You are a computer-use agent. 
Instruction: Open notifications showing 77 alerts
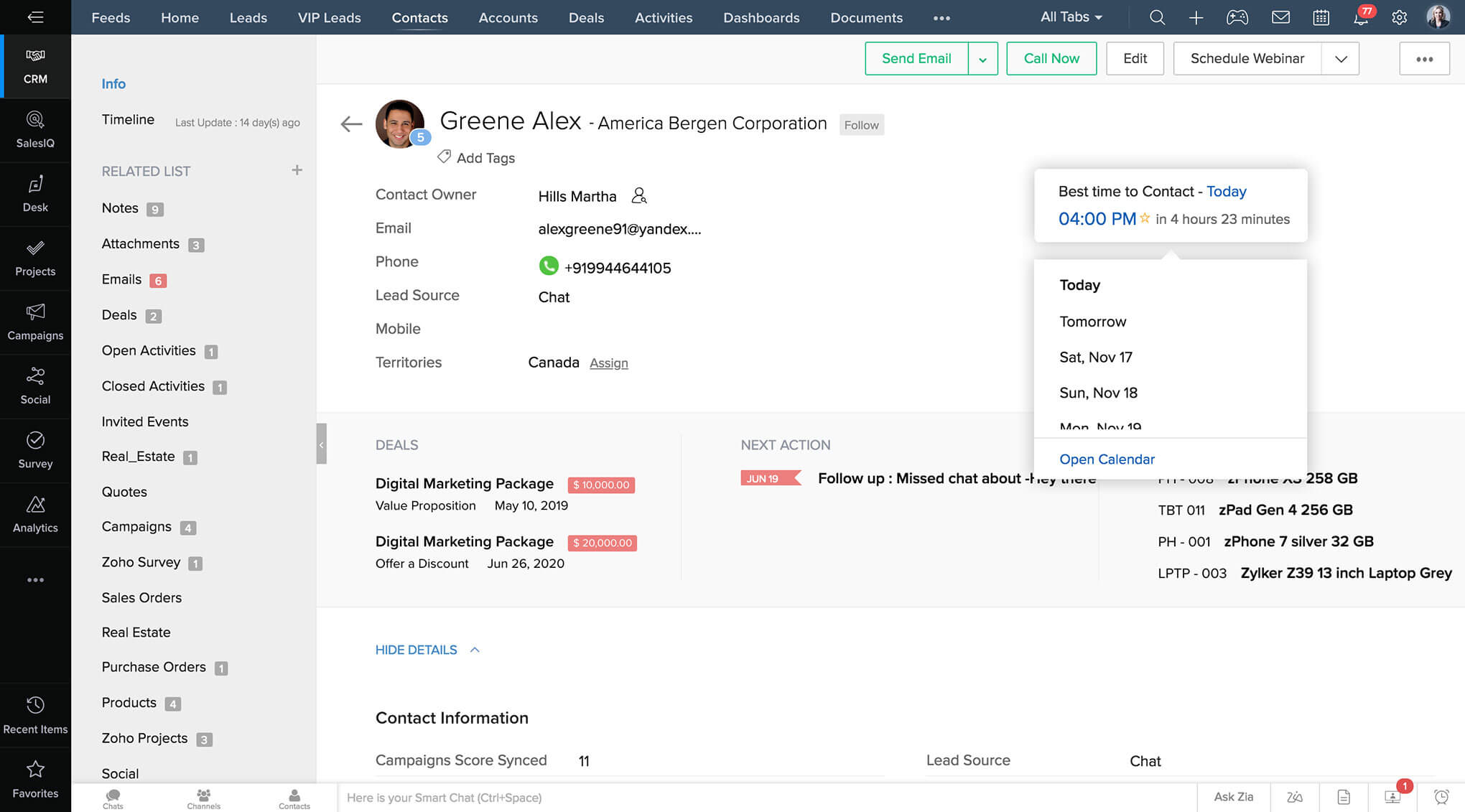click(x=1362, y=17)
